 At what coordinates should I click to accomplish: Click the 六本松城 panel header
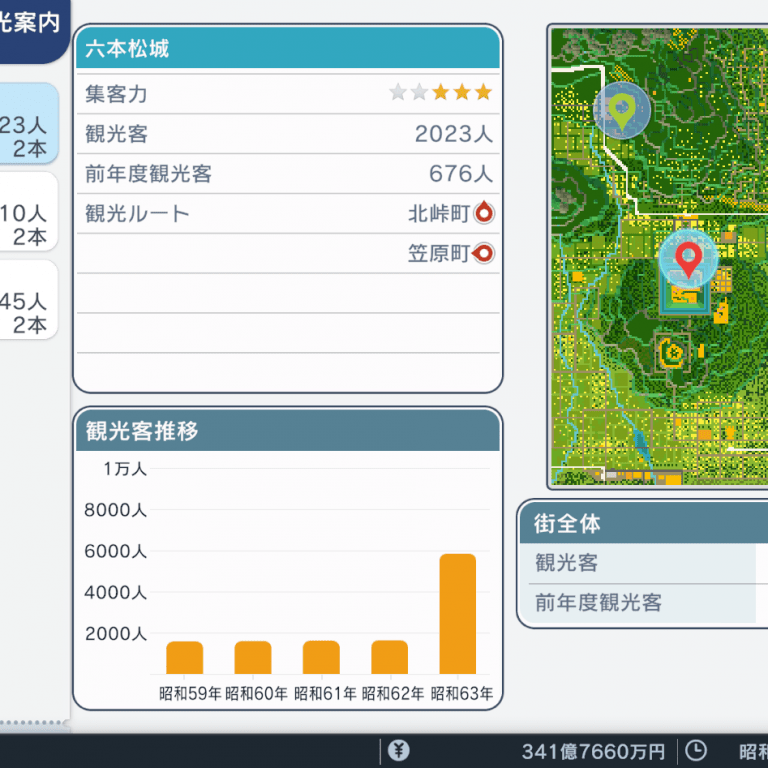(287, 49)
